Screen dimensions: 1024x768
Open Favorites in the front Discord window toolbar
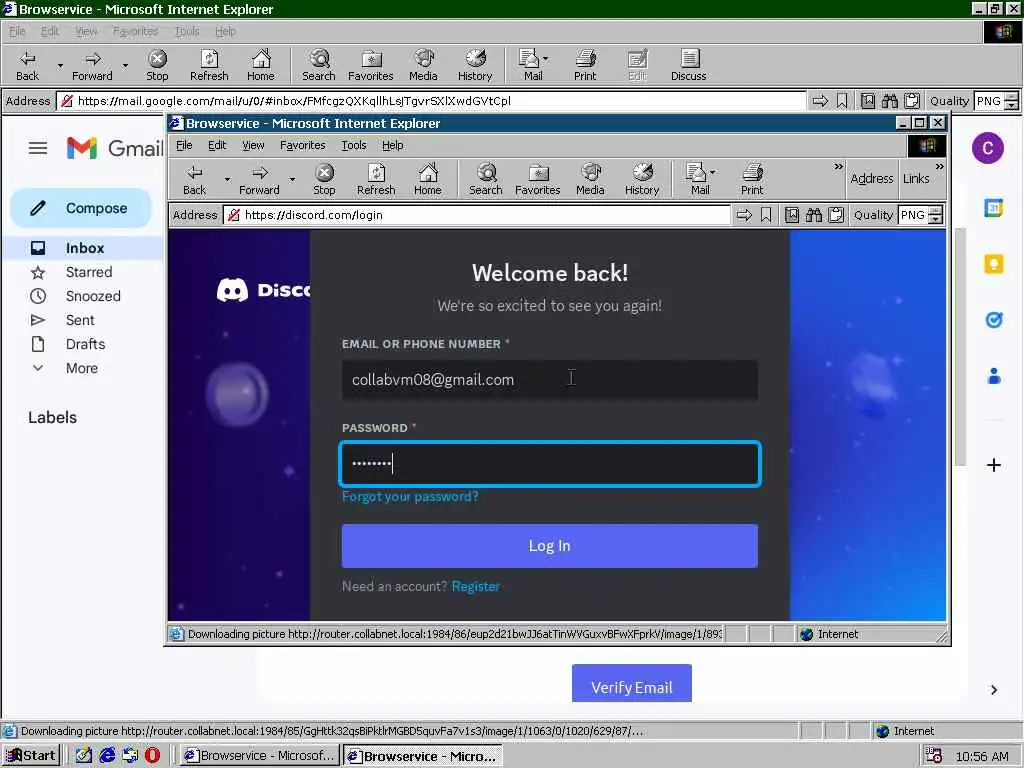[537, 180]
